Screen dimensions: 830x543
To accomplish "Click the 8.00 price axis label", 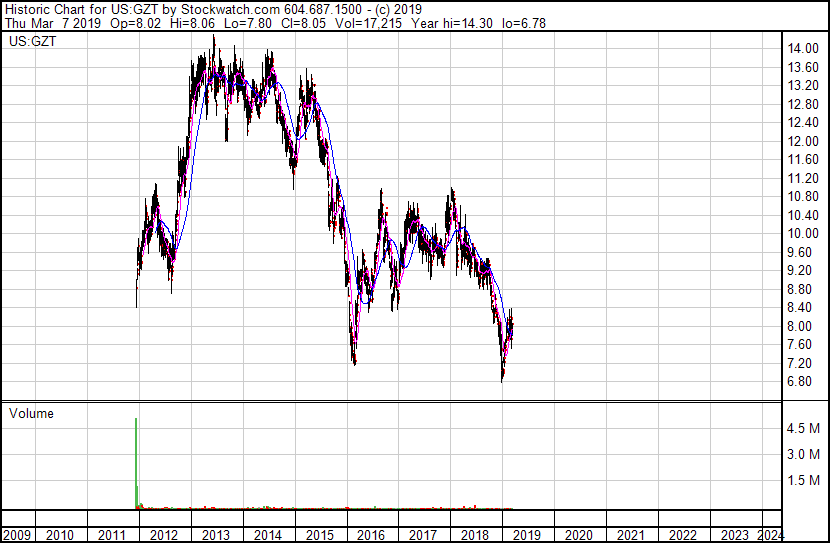I will pyautogui.click(x=799, y=326).
